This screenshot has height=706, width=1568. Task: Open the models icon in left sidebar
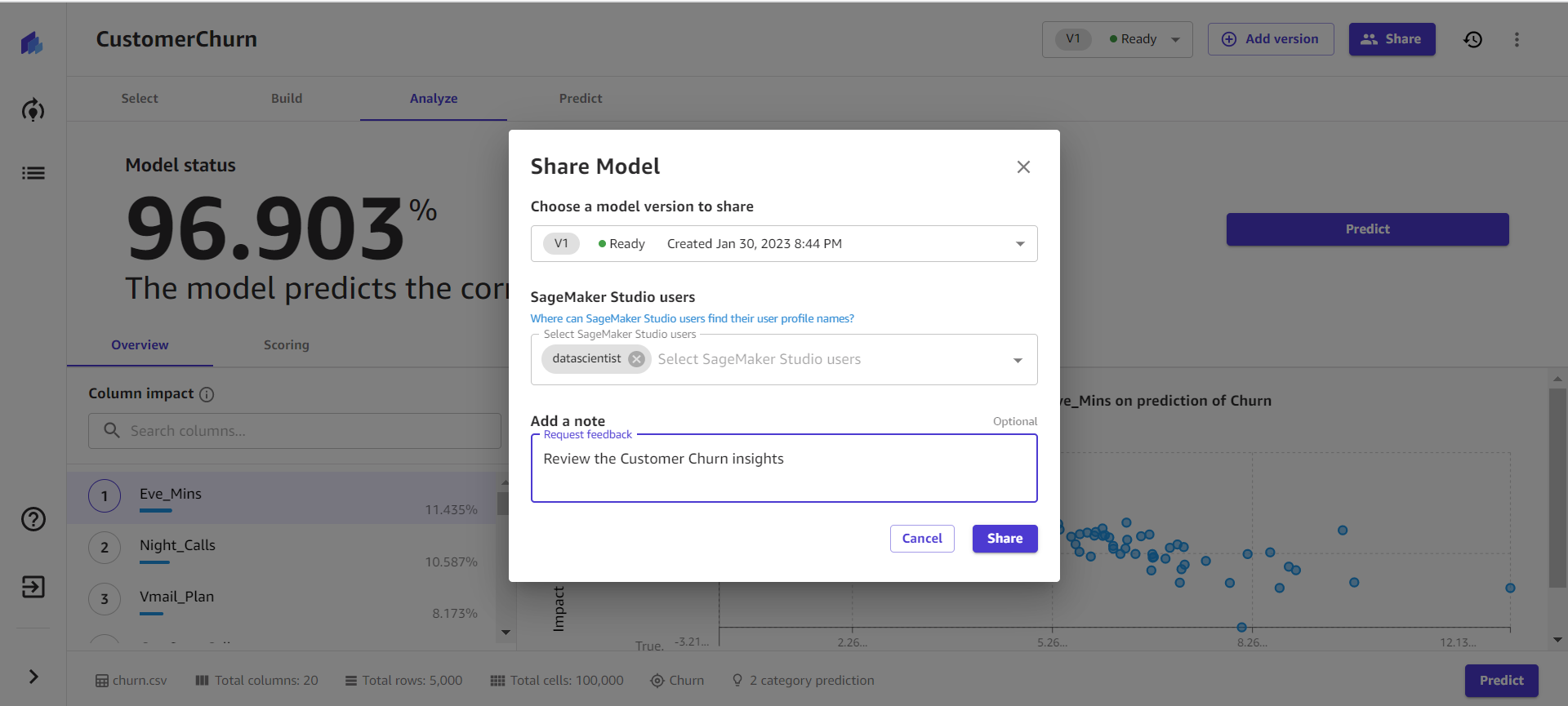click(x=33, y=109)
